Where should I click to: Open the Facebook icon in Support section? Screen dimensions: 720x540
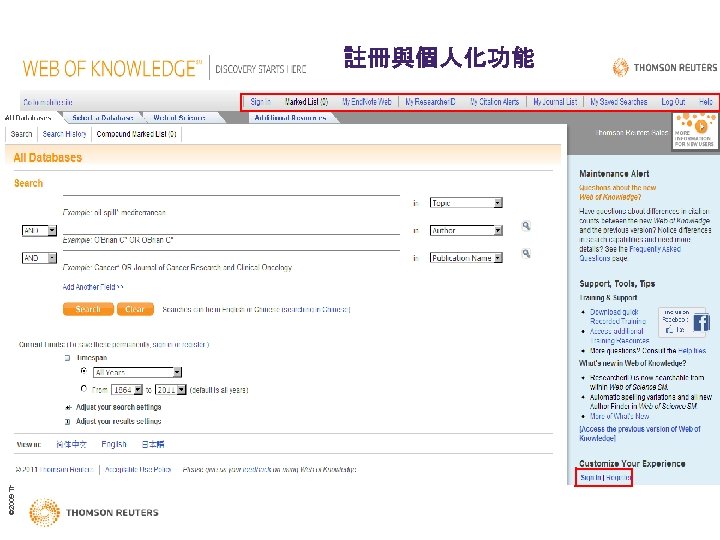701,322
